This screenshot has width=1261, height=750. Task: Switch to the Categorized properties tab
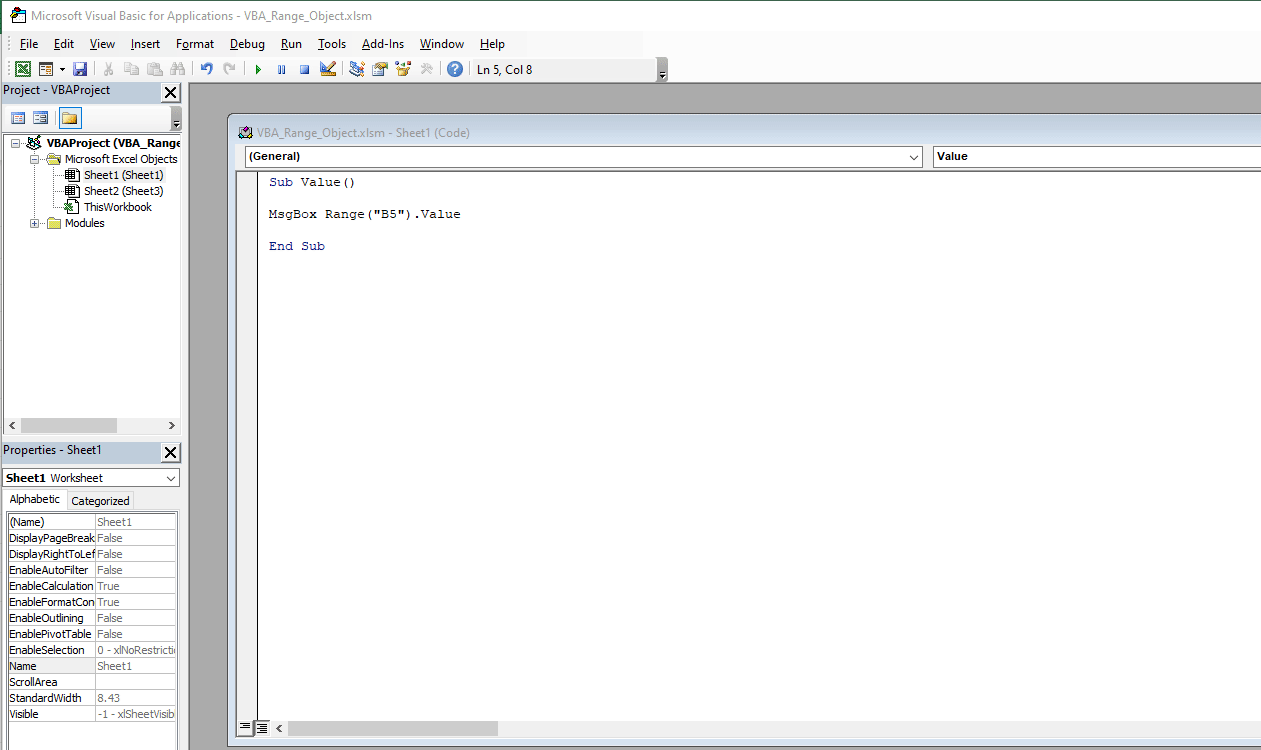coord(100,500)
